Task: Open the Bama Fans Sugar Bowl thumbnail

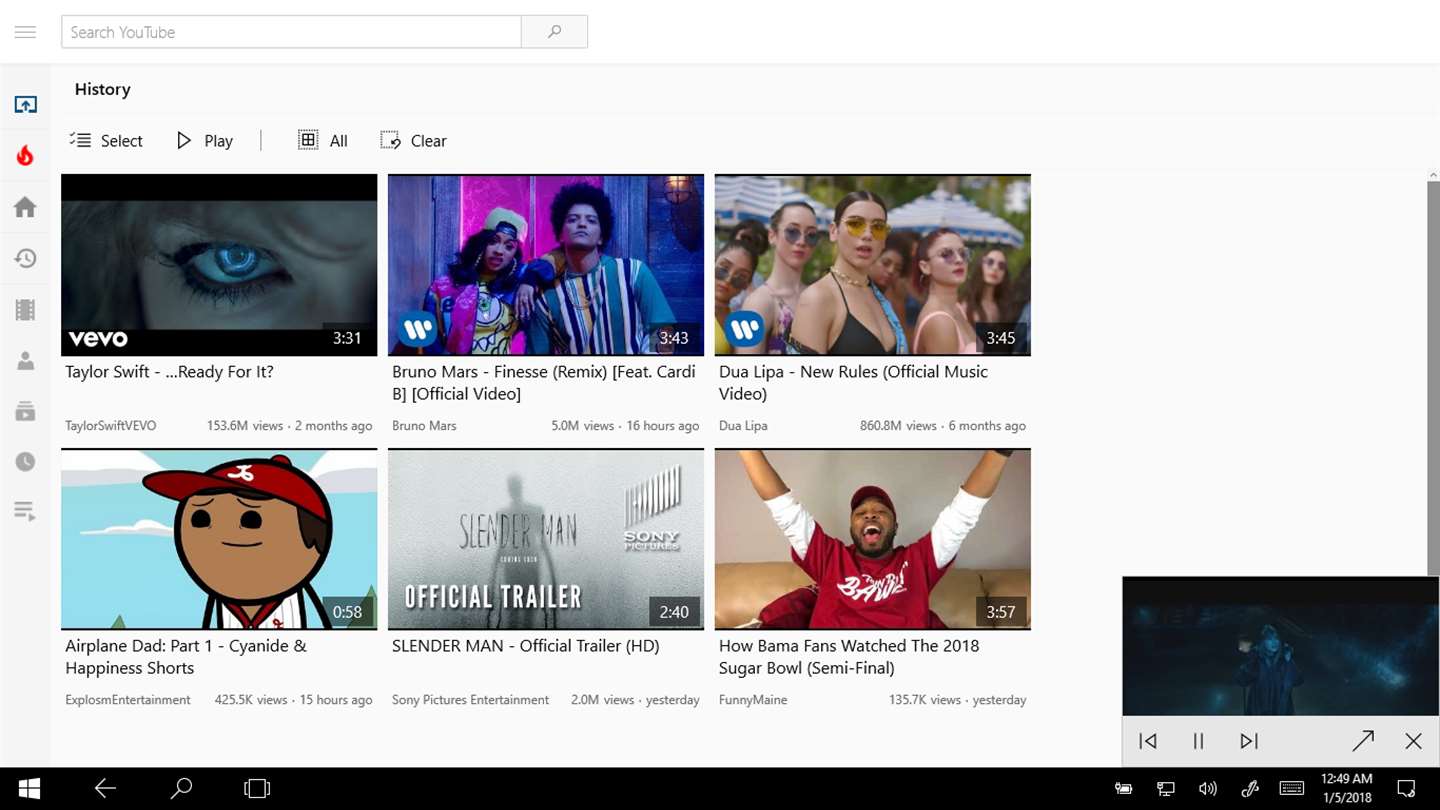Action: pos(873,539)
